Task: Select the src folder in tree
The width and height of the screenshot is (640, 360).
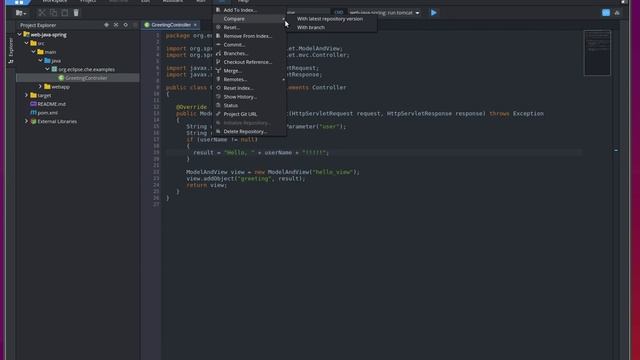Action: click(x=41, y=43)
